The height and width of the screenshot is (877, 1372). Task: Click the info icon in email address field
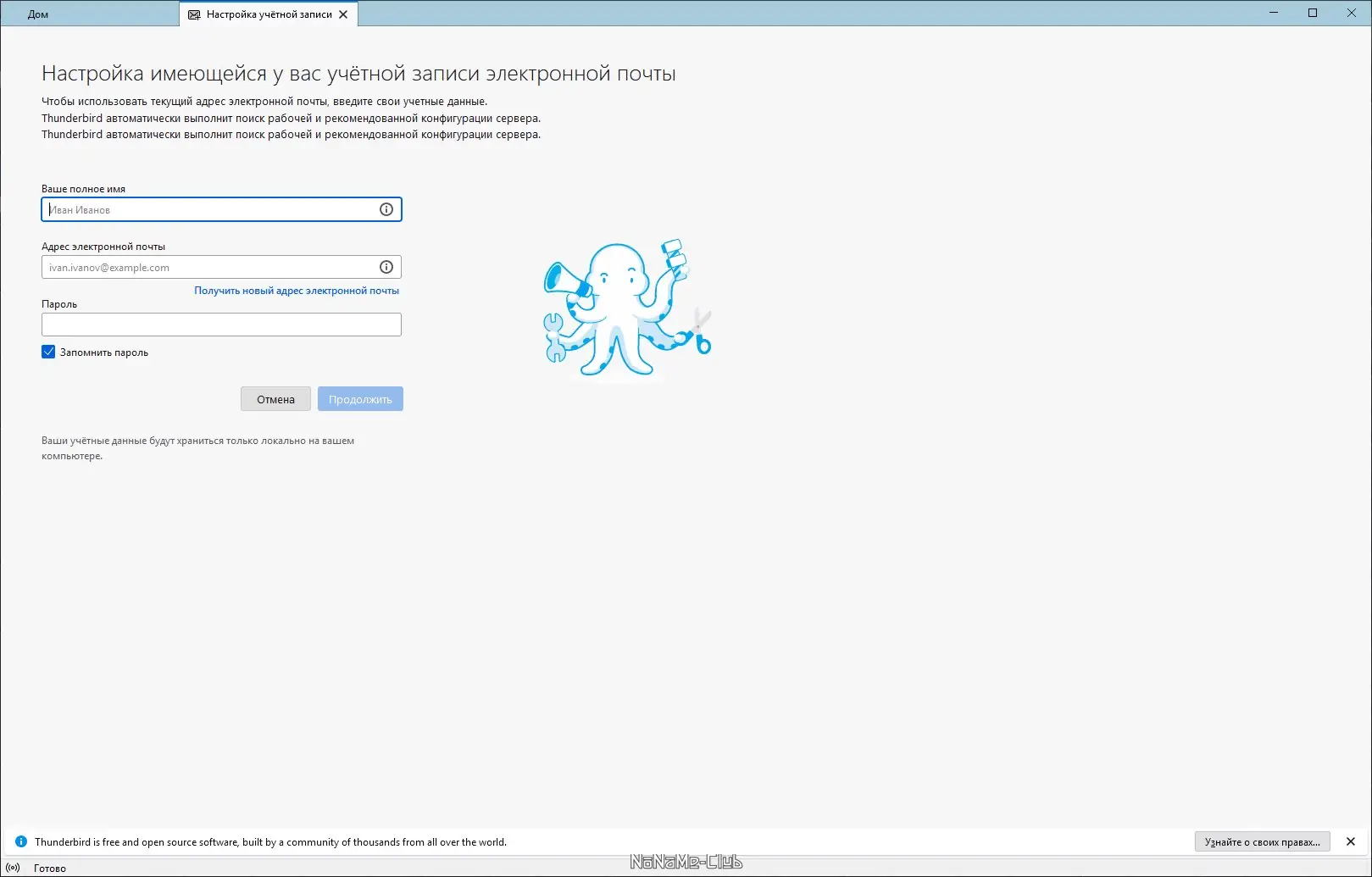pyautogui.click(x=386, y=267)
